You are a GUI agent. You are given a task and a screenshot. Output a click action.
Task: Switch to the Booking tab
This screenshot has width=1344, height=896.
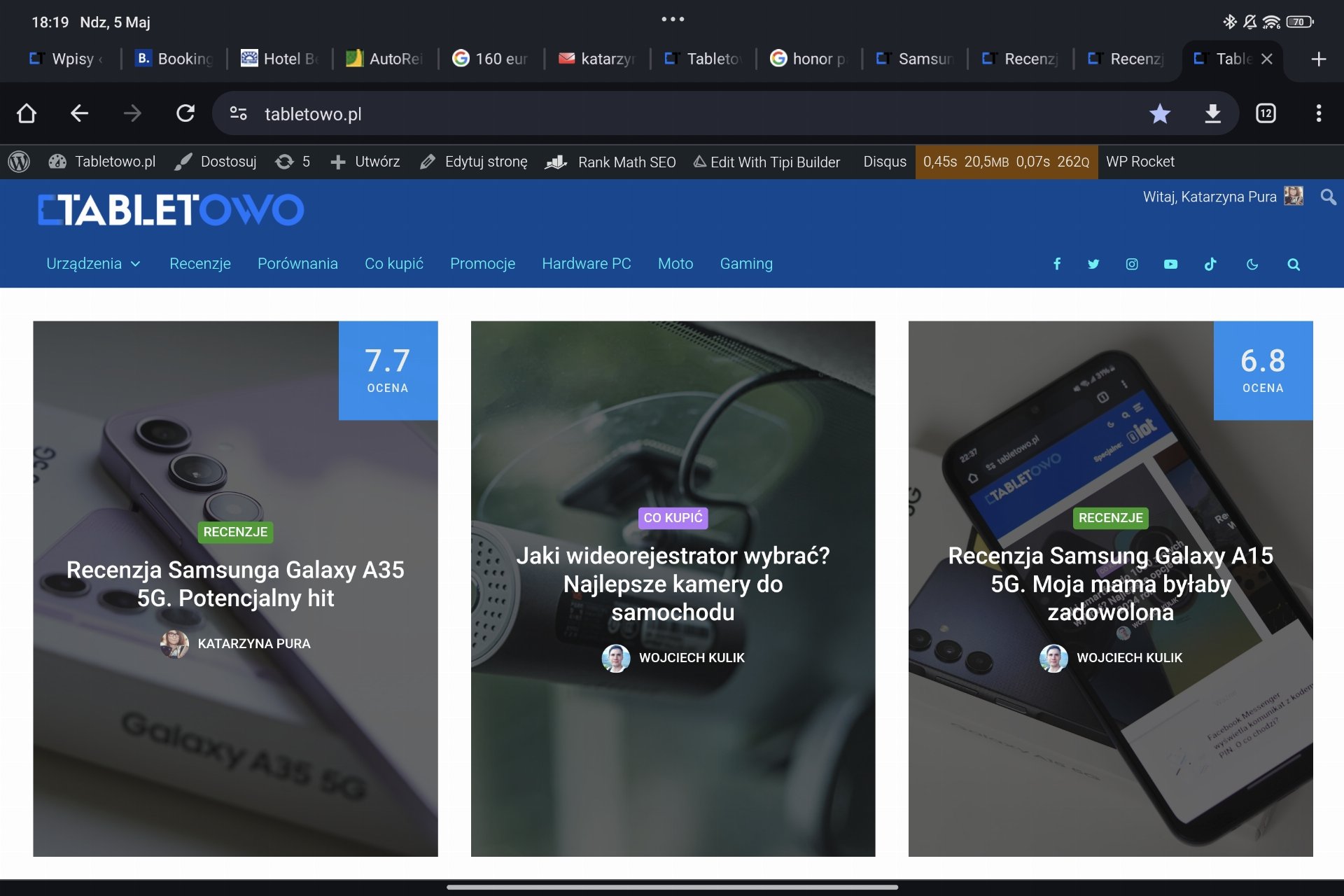point(174,59)
